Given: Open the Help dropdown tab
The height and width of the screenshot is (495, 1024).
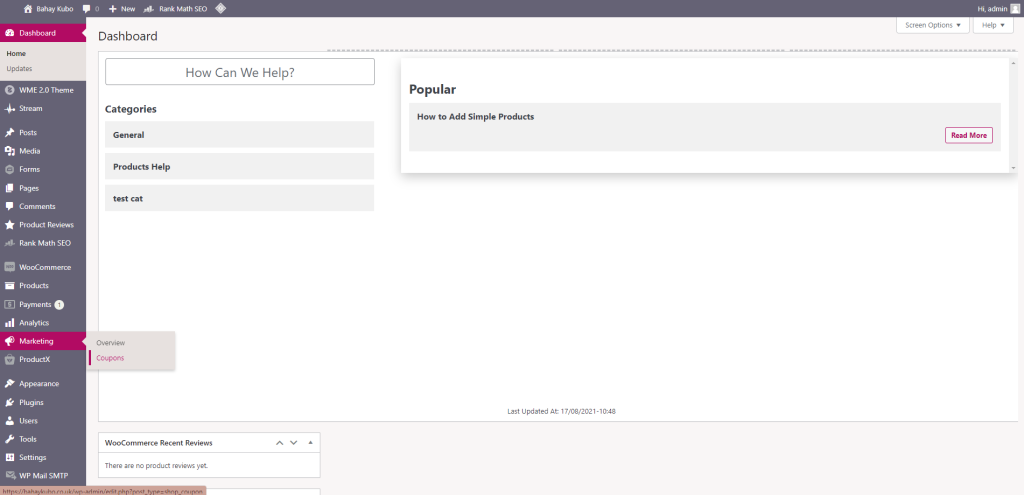Looking at the screenshot, I should click(x=991, y=25).
